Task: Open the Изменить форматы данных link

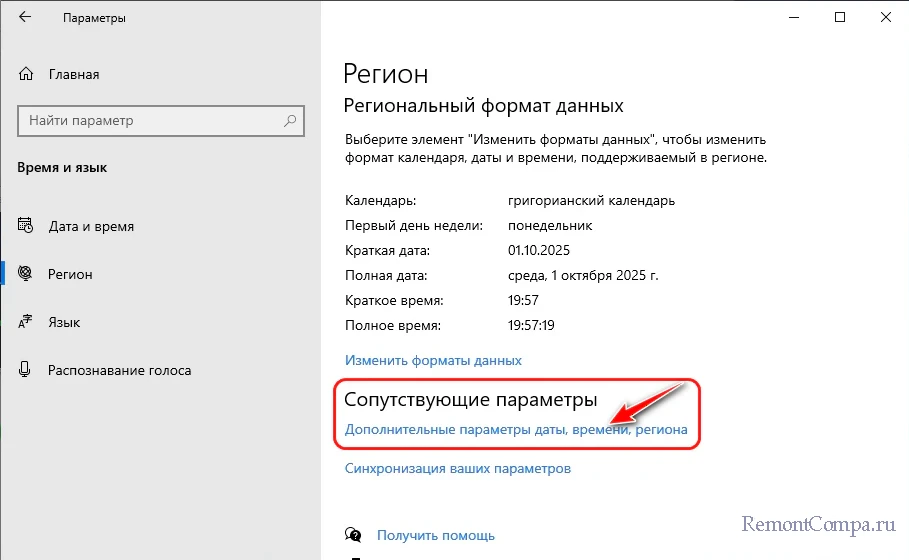Action: coord(433,360)
